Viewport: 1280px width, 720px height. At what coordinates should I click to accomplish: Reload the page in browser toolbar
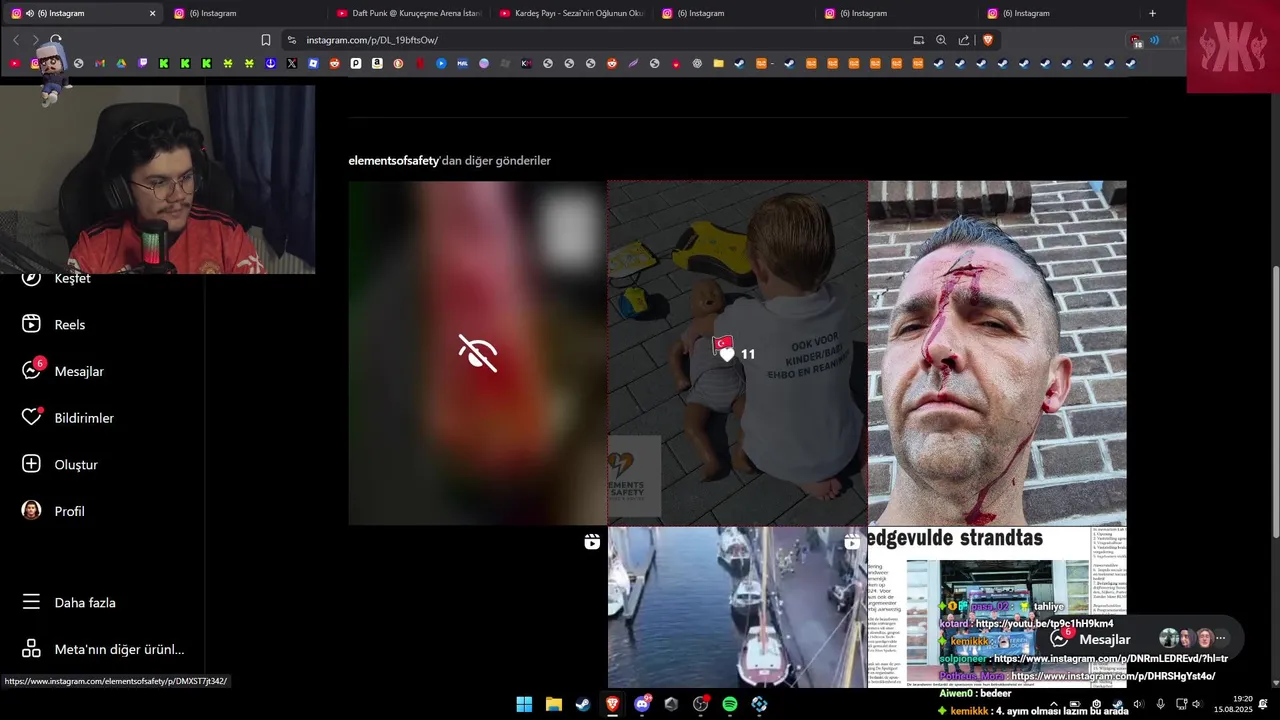pos(56,40)
